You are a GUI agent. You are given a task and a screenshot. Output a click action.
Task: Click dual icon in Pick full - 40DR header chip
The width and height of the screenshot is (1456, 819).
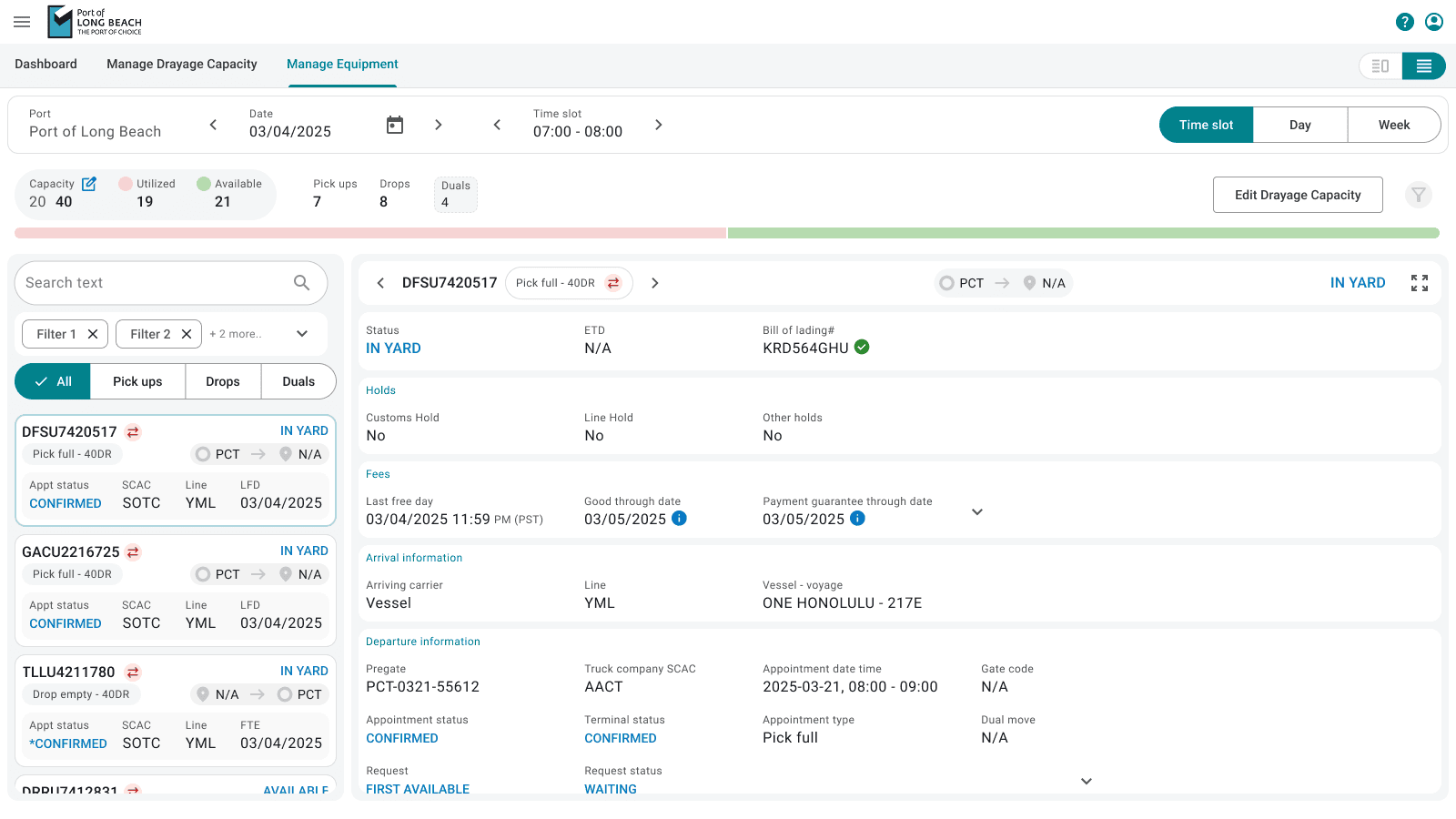click(613, 283)
